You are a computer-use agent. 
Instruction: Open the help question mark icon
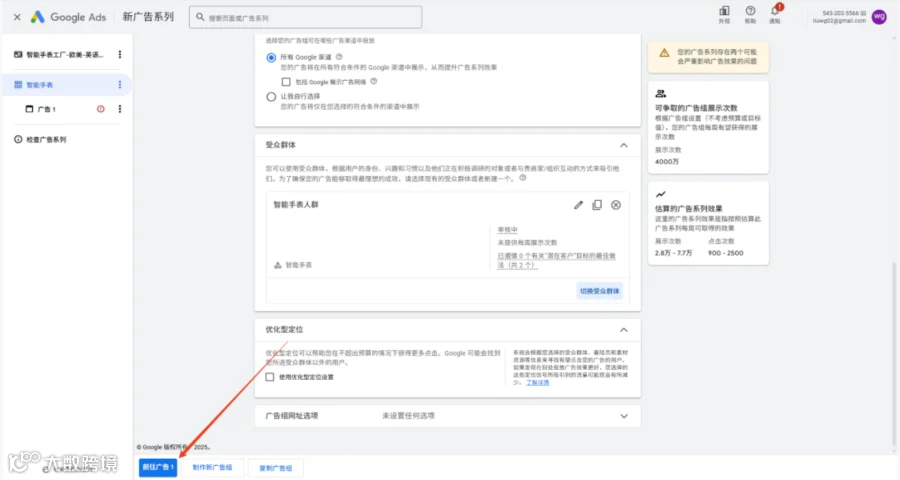[750, 11]
